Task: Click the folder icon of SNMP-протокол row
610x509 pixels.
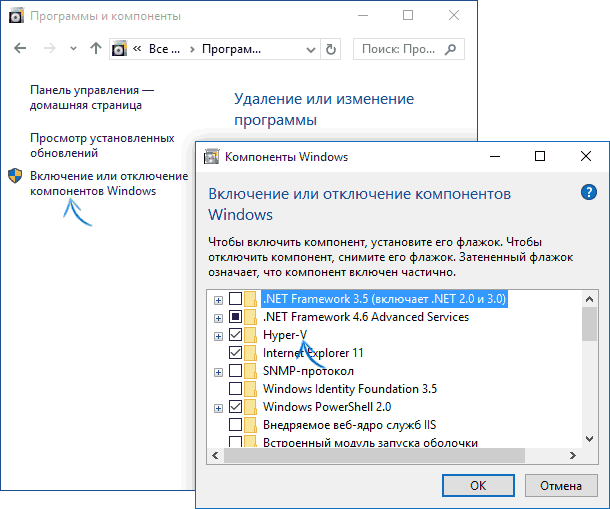Action: click(251, 371)
